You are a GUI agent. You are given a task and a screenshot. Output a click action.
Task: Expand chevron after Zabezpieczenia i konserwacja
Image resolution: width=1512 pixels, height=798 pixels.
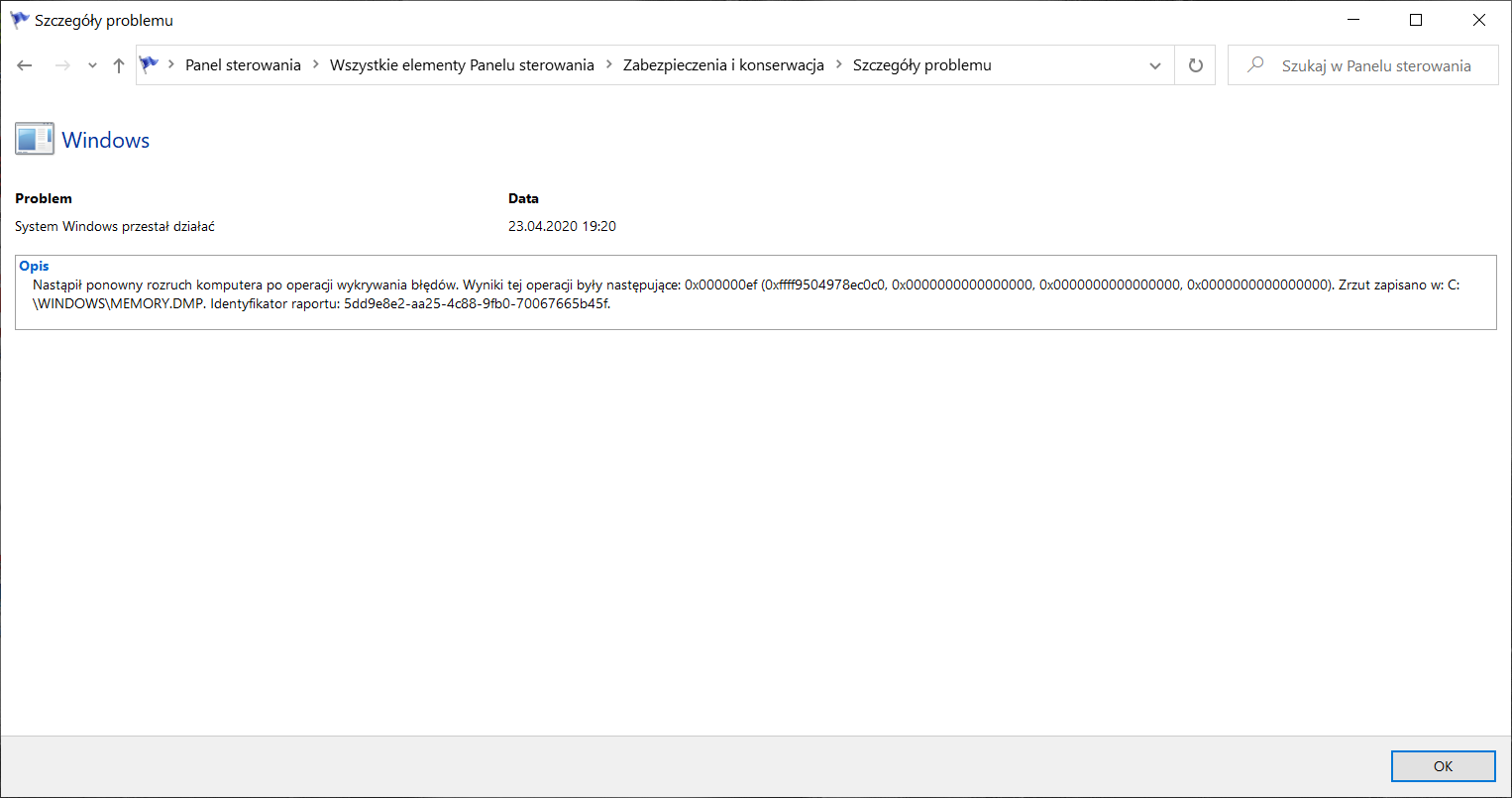(x=839, y=65)
